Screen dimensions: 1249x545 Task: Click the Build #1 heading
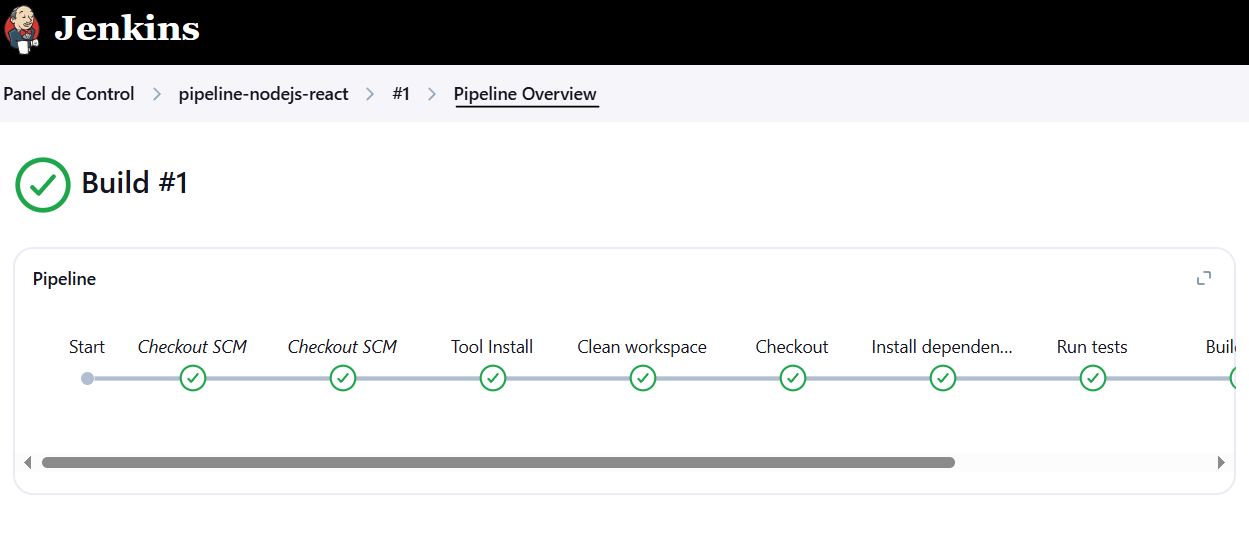click(x=135, y=183)
